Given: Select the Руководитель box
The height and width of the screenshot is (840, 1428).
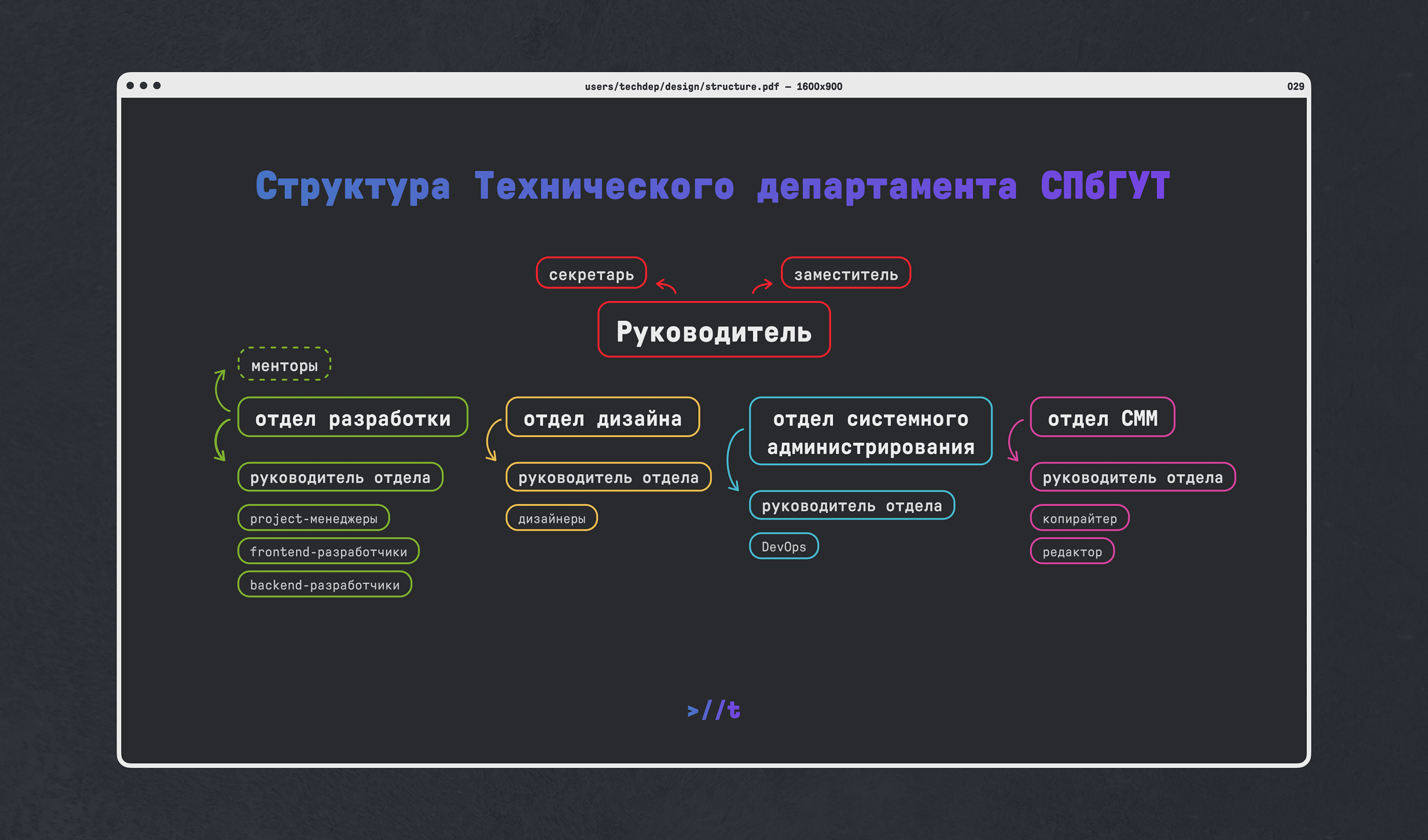Looking at the screenshot, I should 714,330.
